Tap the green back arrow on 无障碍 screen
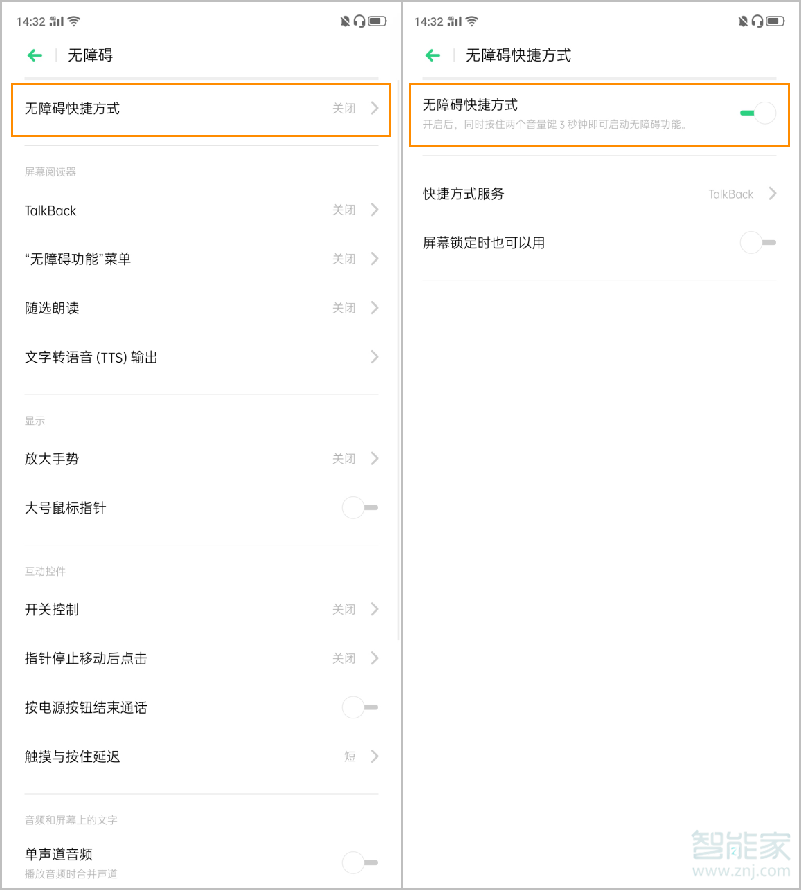The image size is (801, 890). tap(35, 56)
